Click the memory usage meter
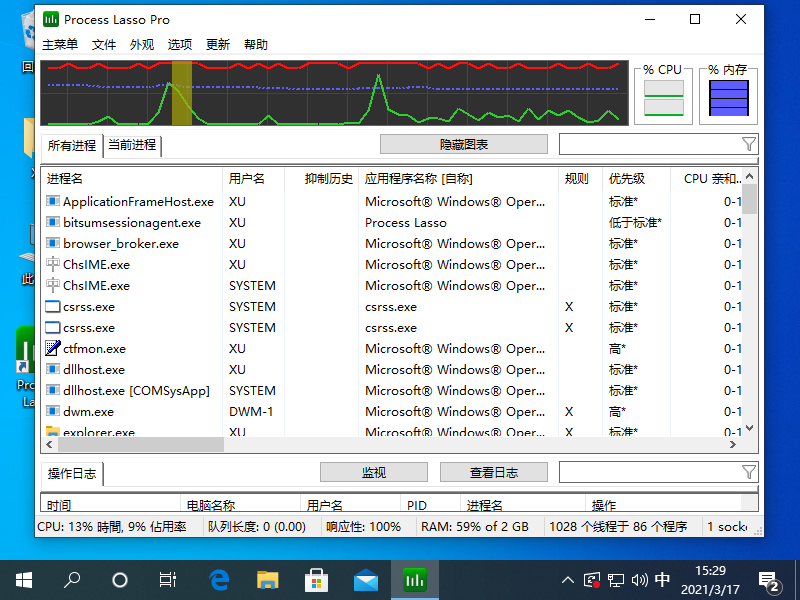800x600 pixels. pos(728,99)
